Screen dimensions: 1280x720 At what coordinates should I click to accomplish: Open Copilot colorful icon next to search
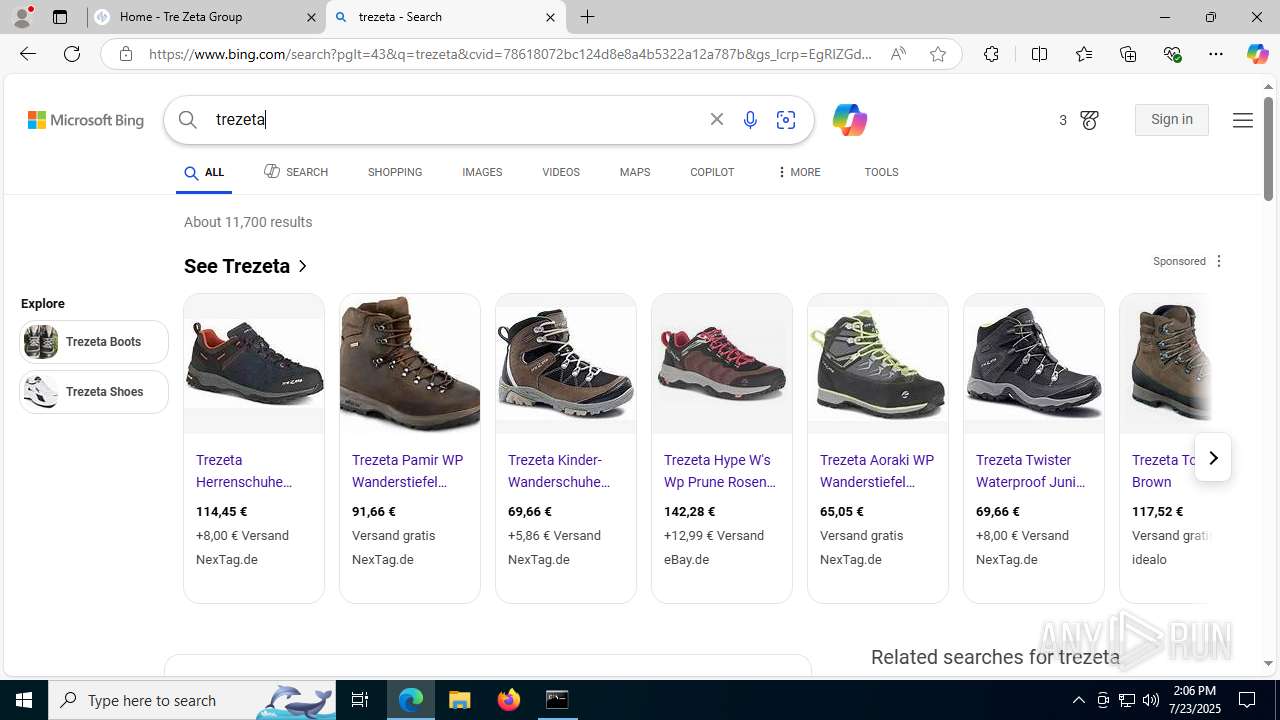pos(849,120)
